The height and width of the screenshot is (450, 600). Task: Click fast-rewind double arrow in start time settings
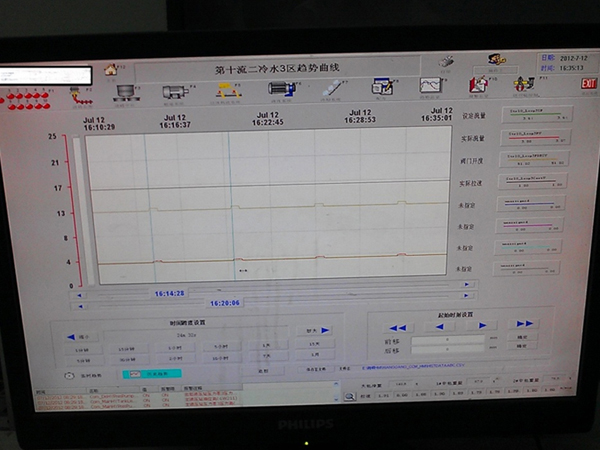pyautogui.click(x=398, y=328)
